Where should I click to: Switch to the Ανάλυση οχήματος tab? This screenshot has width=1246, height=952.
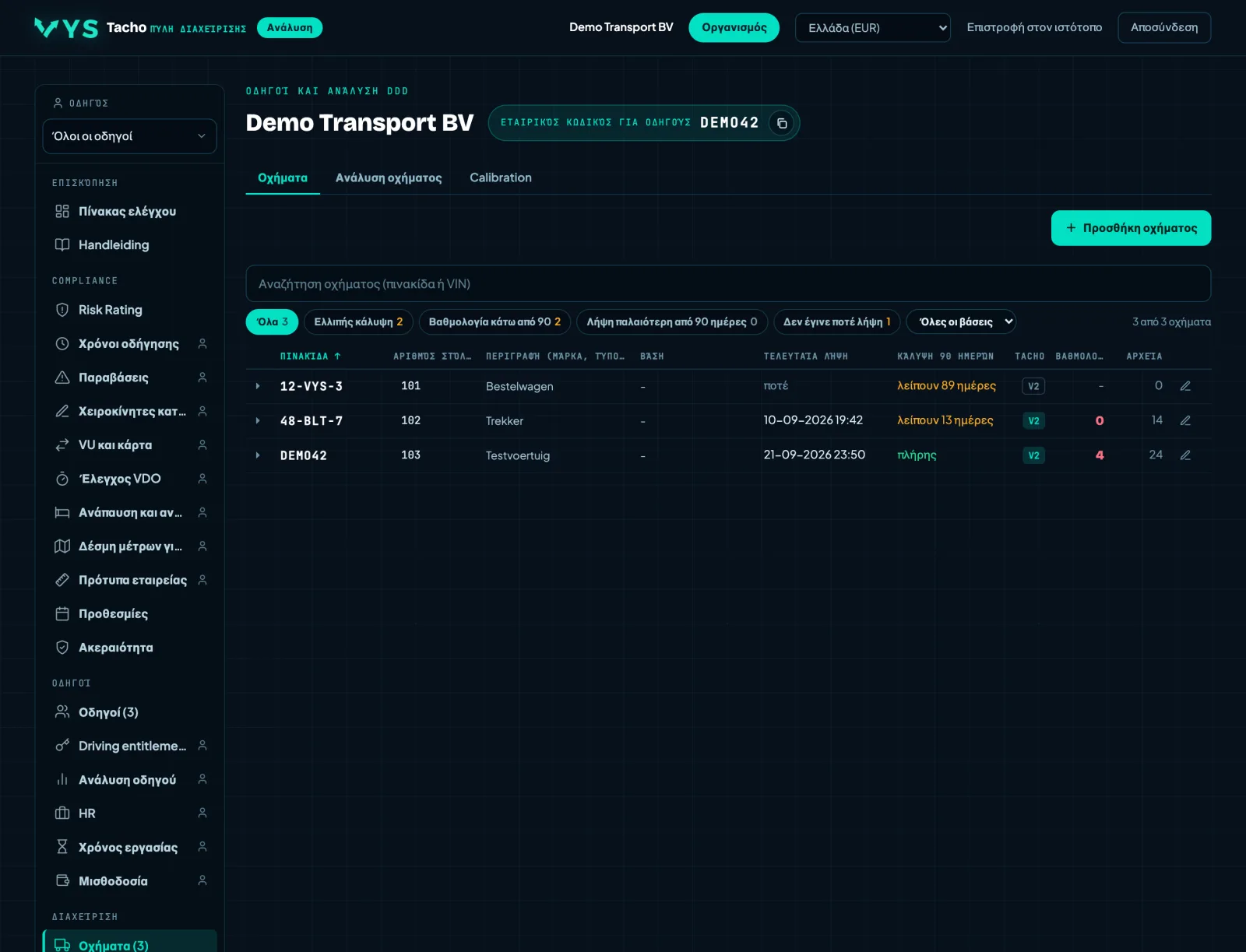389,177
